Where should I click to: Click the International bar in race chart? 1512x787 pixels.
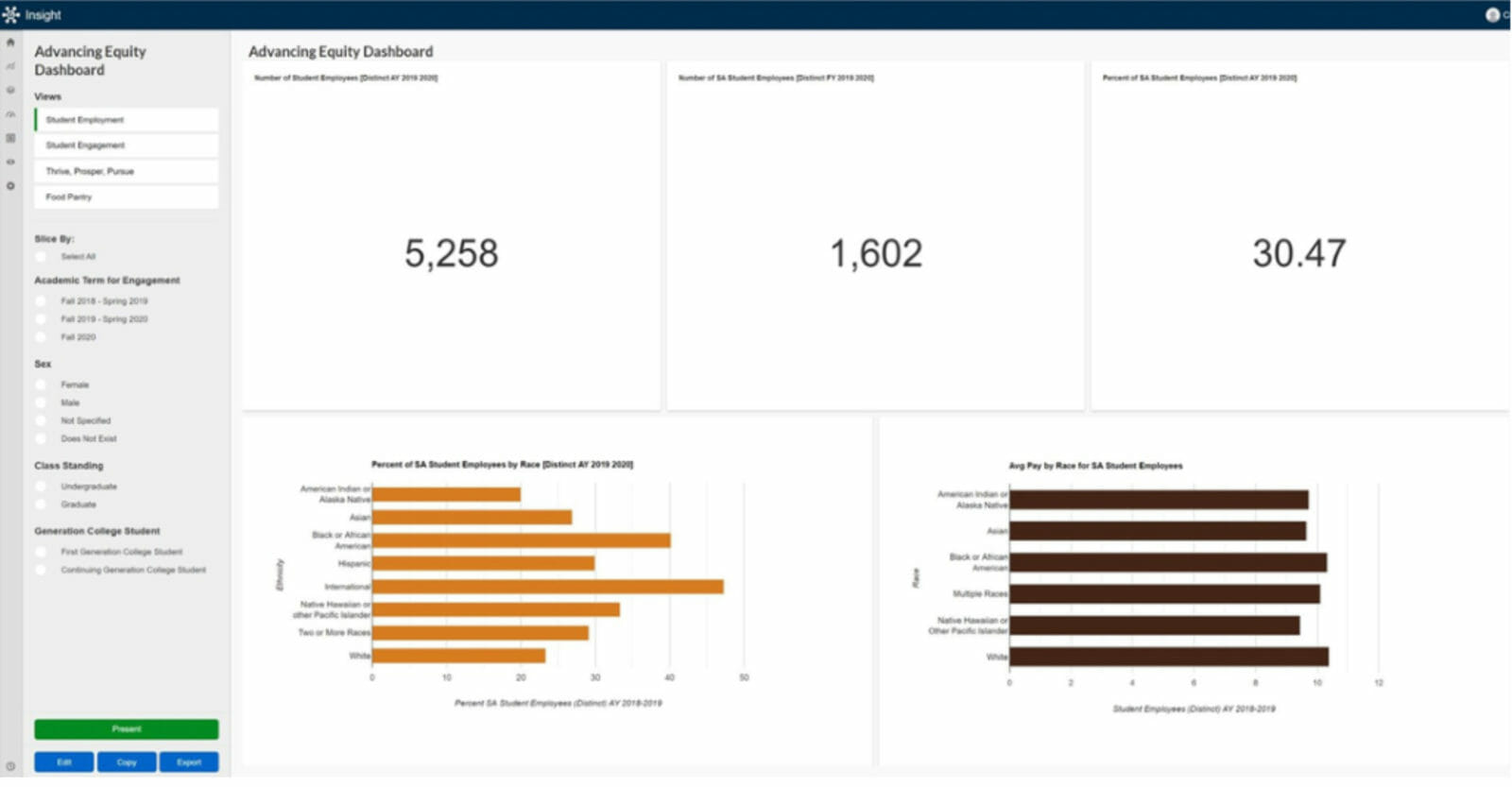tap(547, 587)
